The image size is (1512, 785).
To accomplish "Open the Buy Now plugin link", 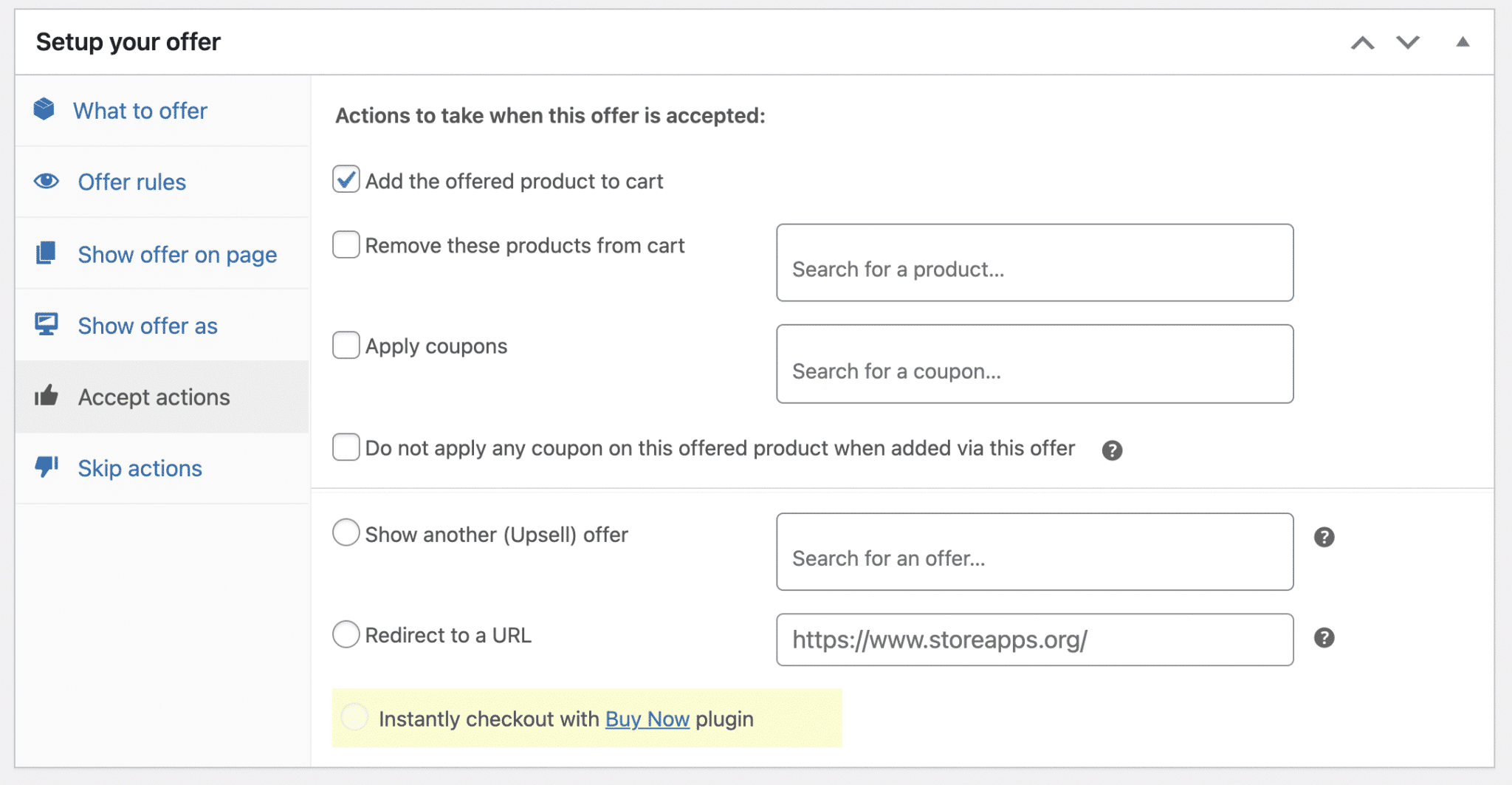I will [646, 719].
